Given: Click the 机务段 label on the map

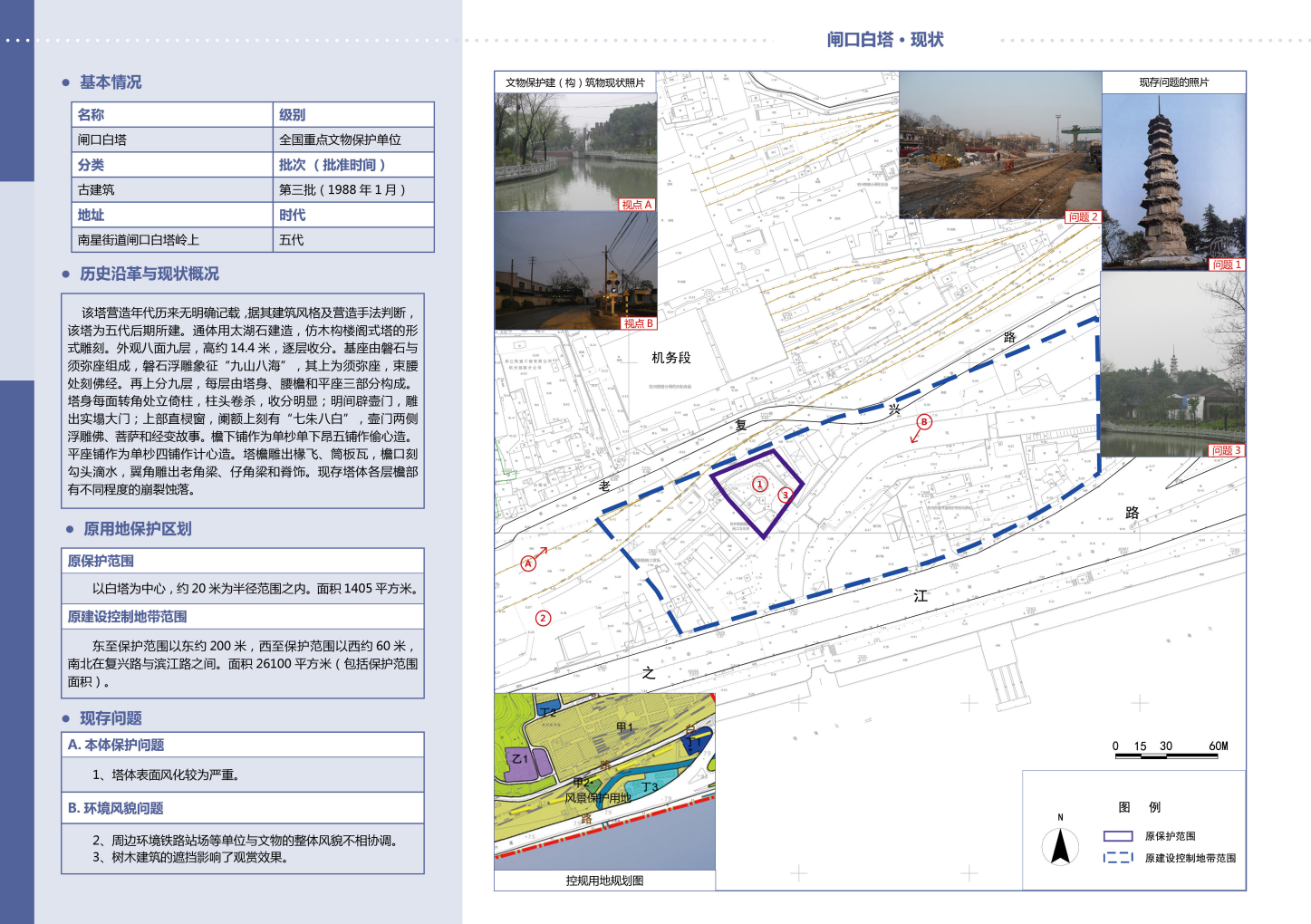Looking at the screenshot, I should [671, 358].
